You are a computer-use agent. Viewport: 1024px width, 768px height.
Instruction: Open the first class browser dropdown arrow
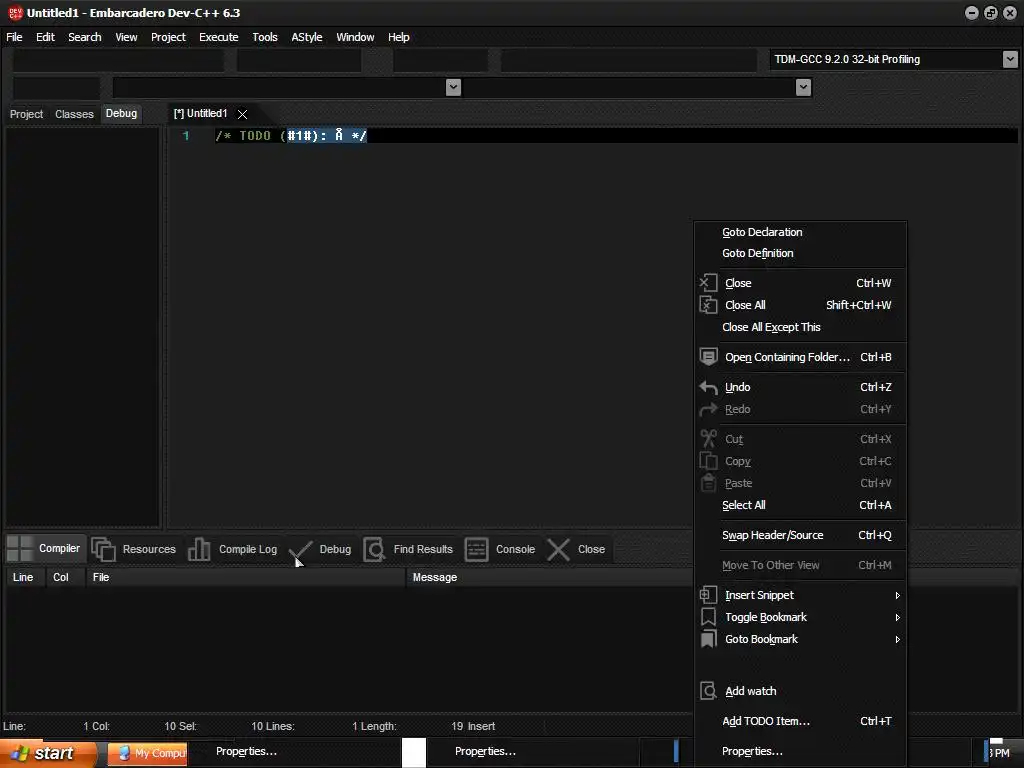[x=453, y=88]
